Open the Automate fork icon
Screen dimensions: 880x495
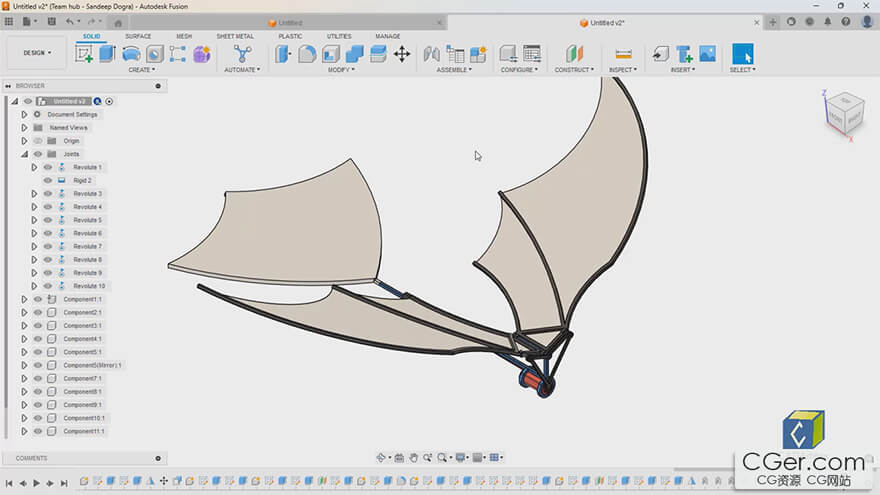242,54
